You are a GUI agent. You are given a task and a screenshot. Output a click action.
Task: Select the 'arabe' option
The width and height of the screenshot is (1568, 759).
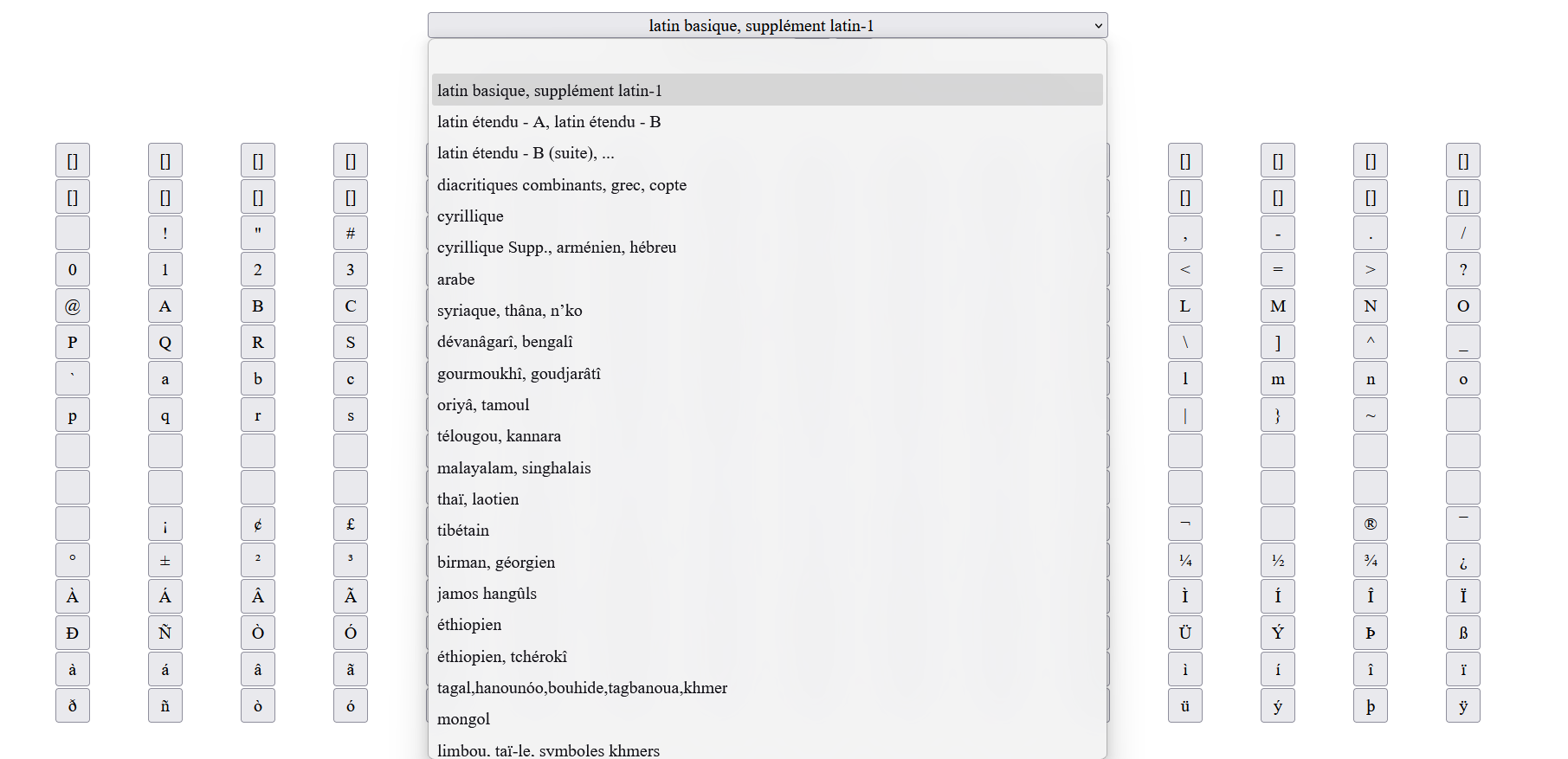pos(456,280)
